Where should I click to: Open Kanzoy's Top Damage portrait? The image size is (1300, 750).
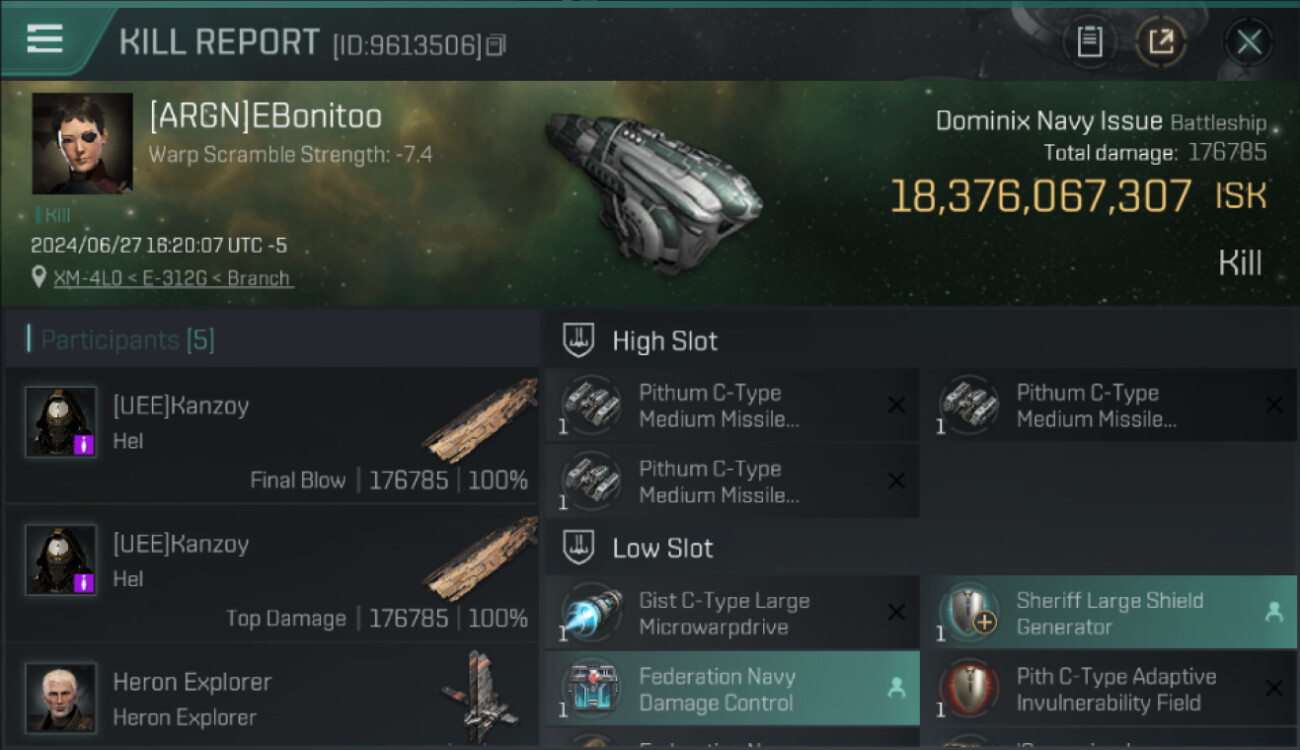click(61, 560)
